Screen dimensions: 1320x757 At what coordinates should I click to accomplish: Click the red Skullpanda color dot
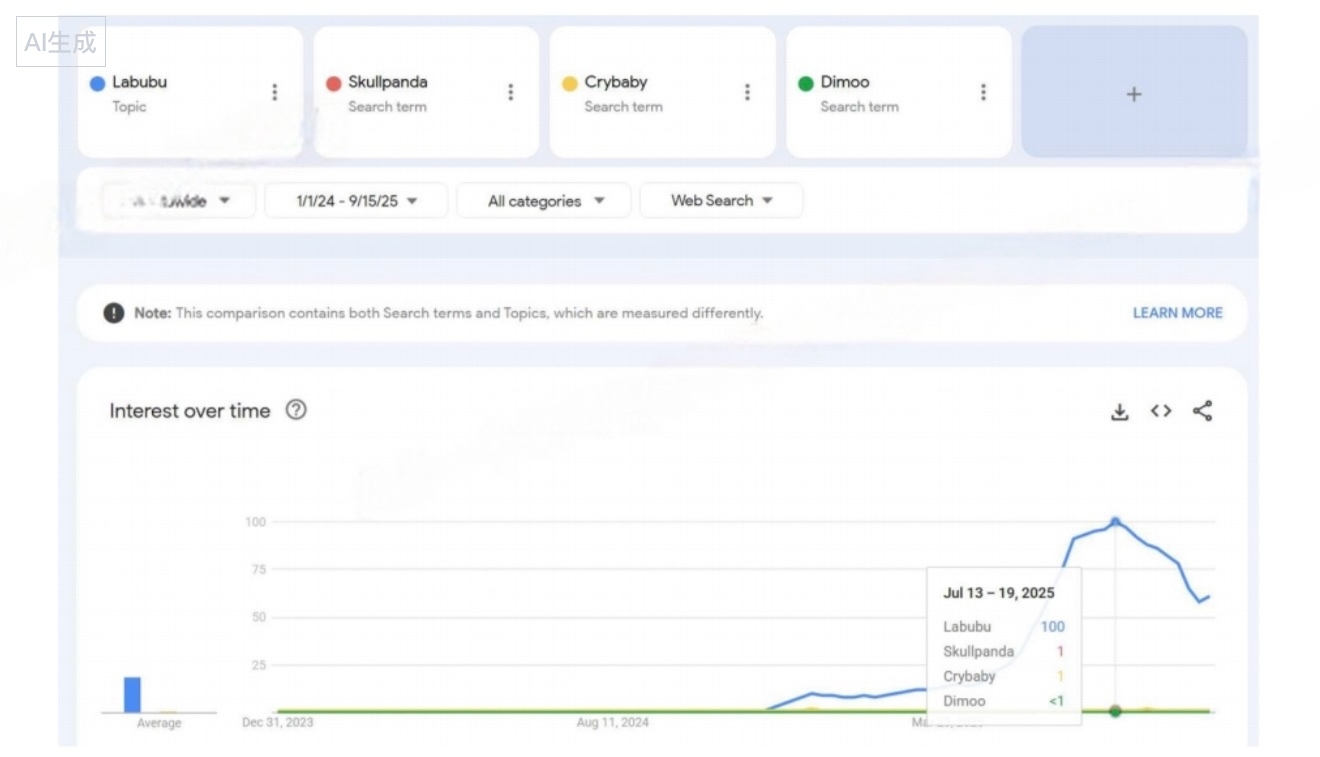click(x=334, y=83)
